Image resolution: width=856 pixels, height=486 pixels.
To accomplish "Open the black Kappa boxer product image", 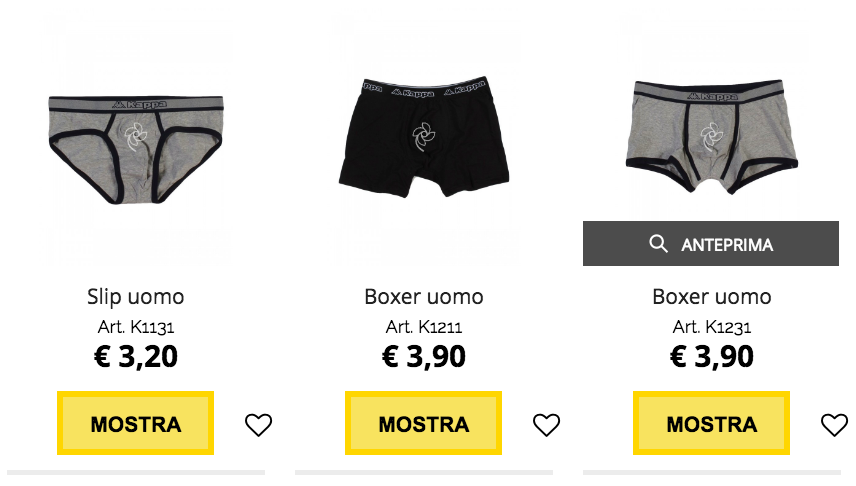I will [x=424, y=137].
